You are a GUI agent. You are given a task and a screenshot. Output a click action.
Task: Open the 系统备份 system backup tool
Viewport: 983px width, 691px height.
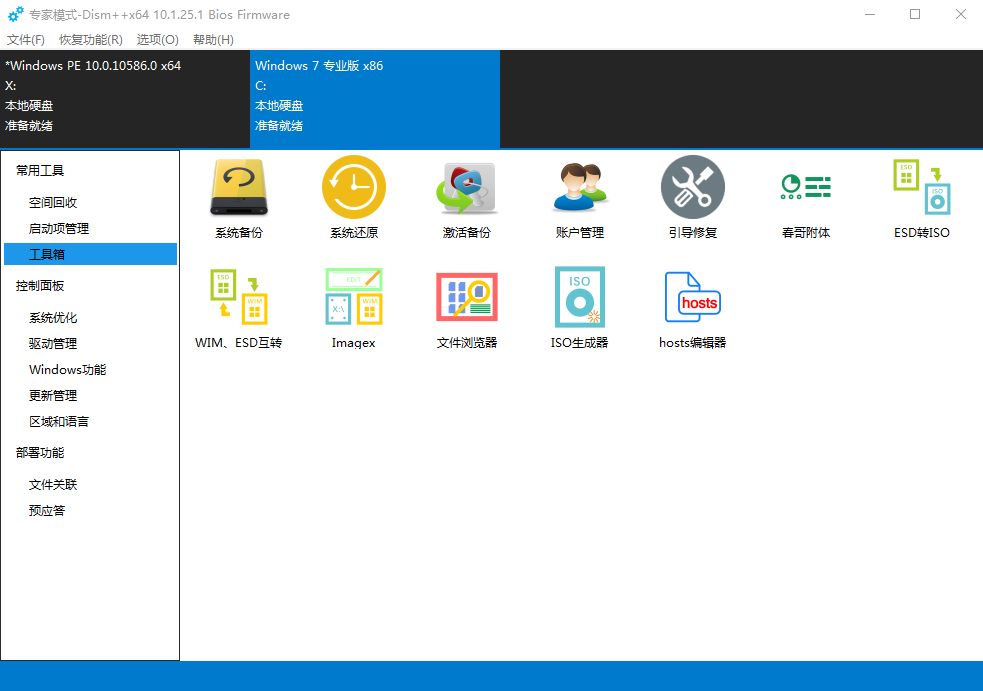tap(238, 189)
